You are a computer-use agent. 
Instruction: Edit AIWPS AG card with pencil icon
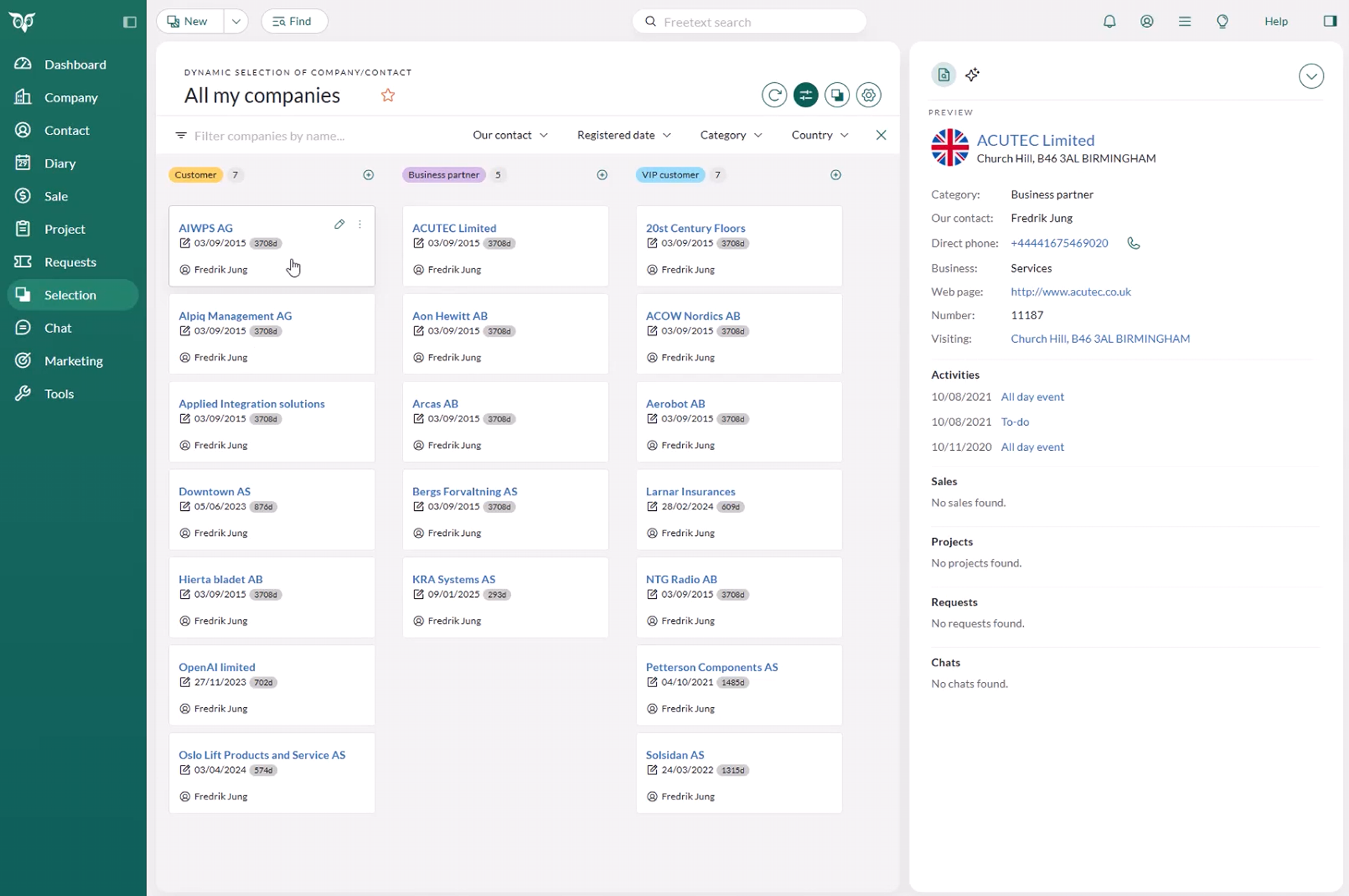coord(339,225)
